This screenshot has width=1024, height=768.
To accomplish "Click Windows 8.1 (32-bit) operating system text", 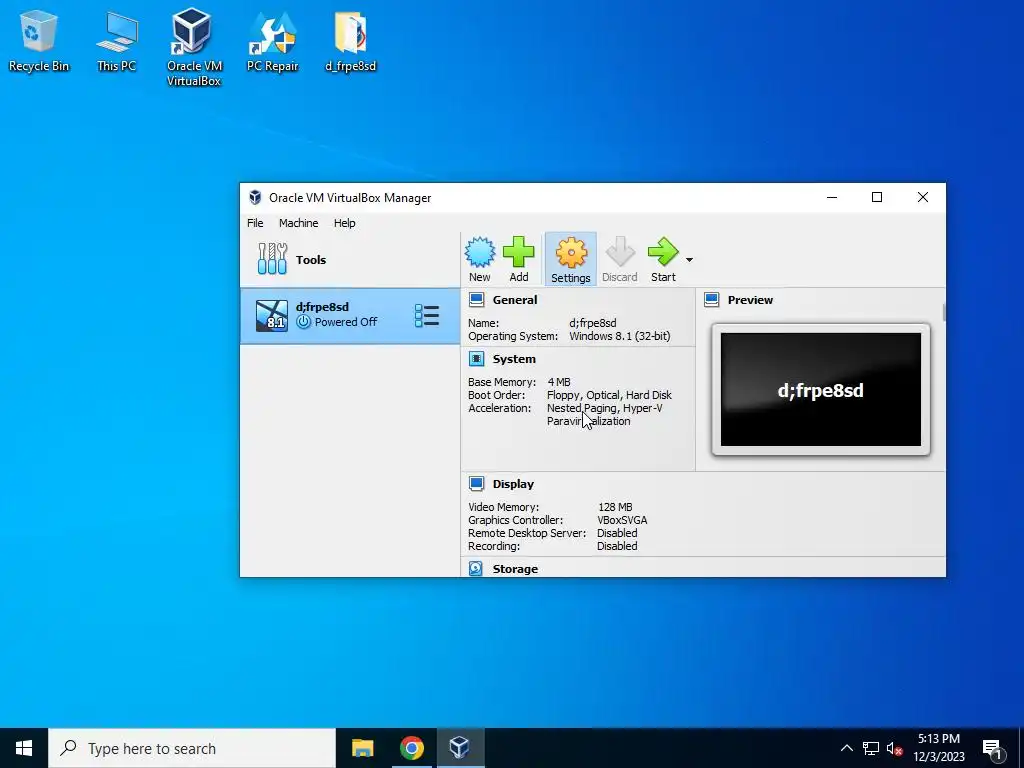I will pos(620,336).
